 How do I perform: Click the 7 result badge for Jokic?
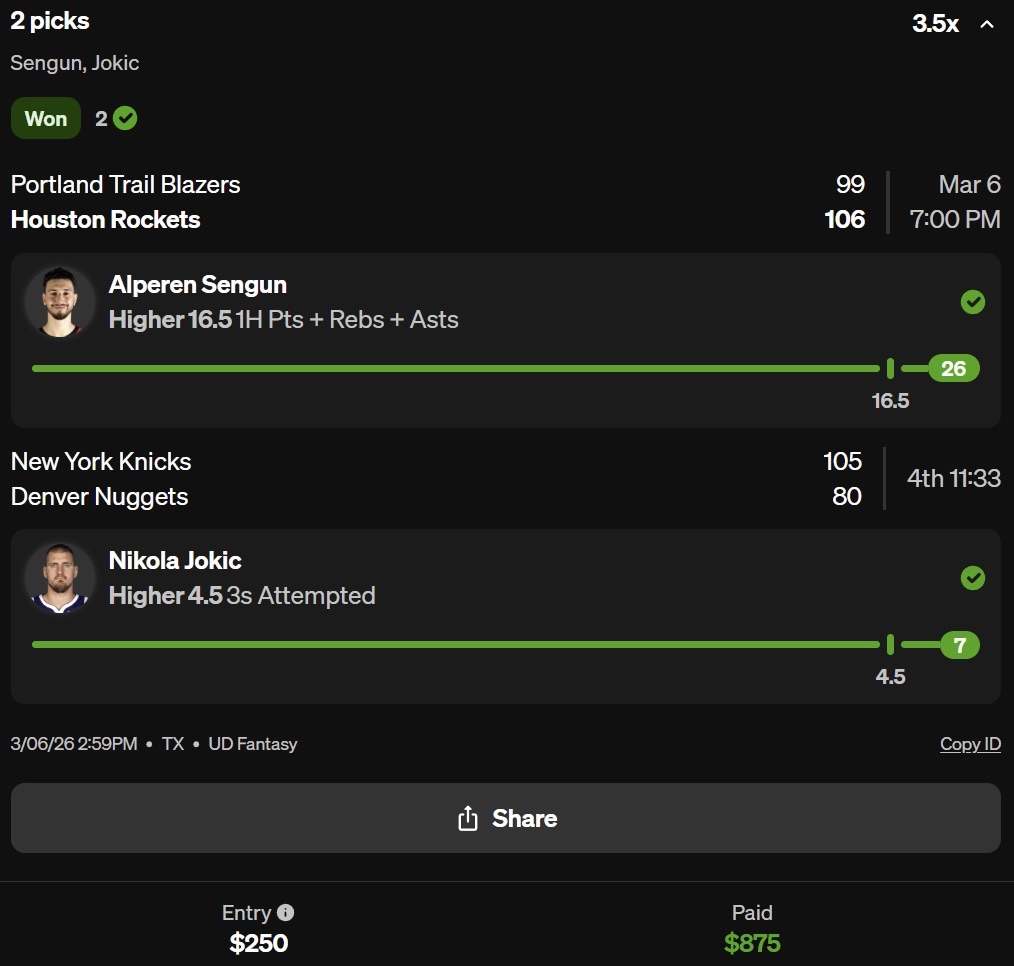tap(959, 645)
